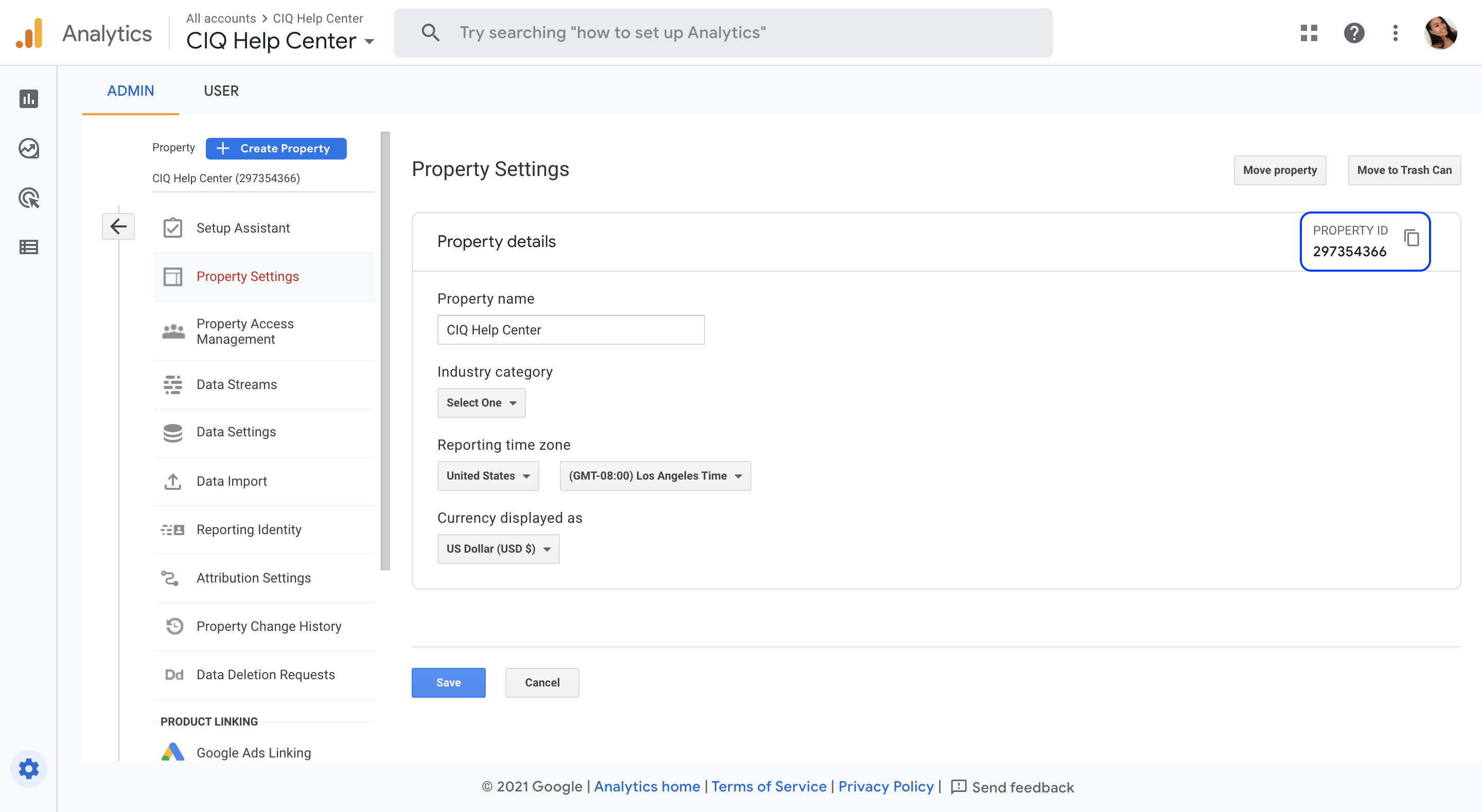Click the Data Settings database icon

tap(172, 432)
